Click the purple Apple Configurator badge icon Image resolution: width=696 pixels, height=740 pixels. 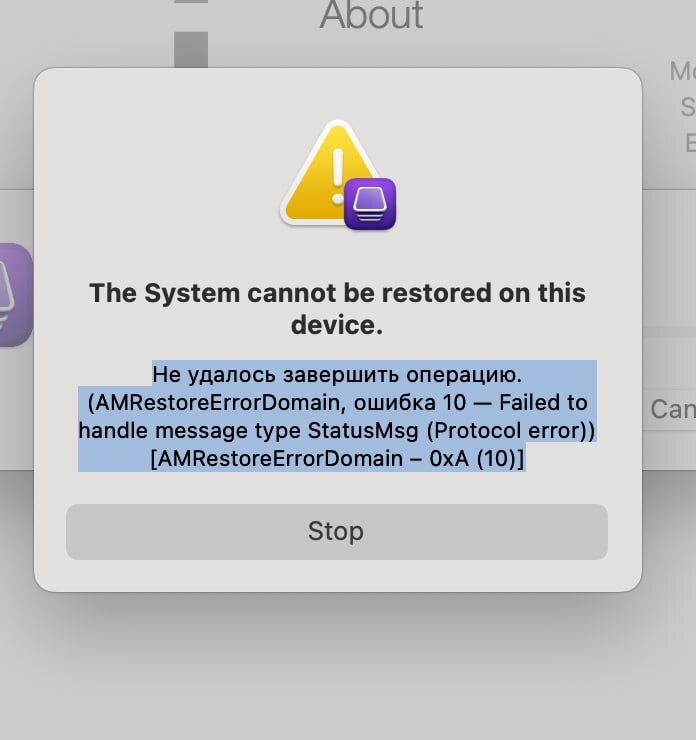(x=370, y=204)
